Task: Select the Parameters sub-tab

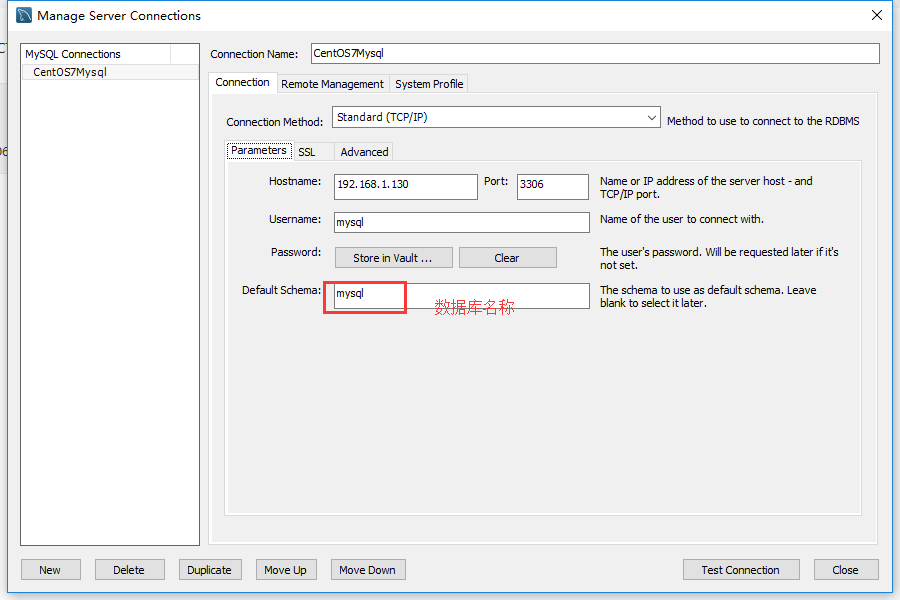Action: (x=259, y=150)
